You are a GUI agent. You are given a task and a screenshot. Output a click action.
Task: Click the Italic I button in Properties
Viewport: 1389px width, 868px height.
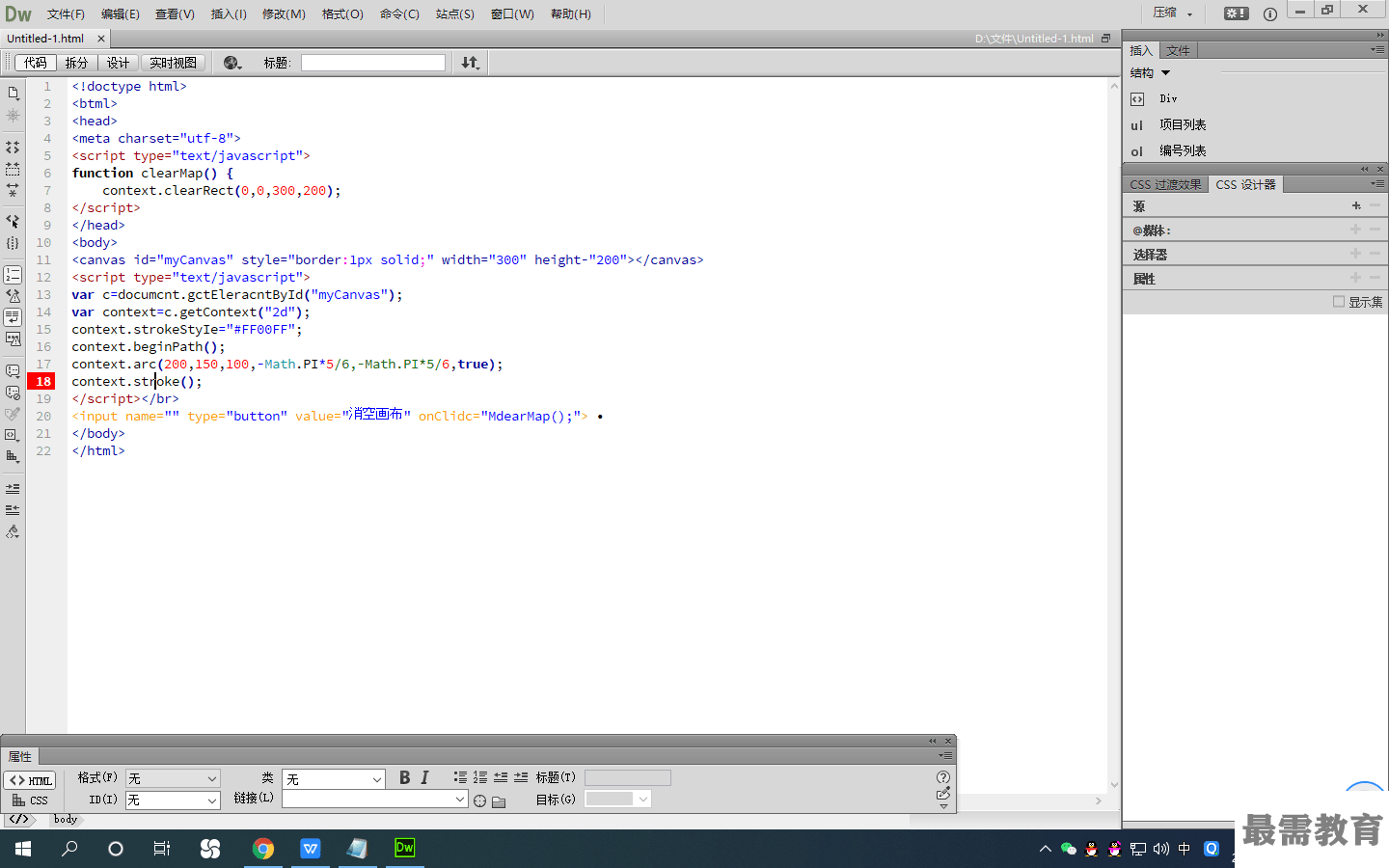click(x=424, y=777)
